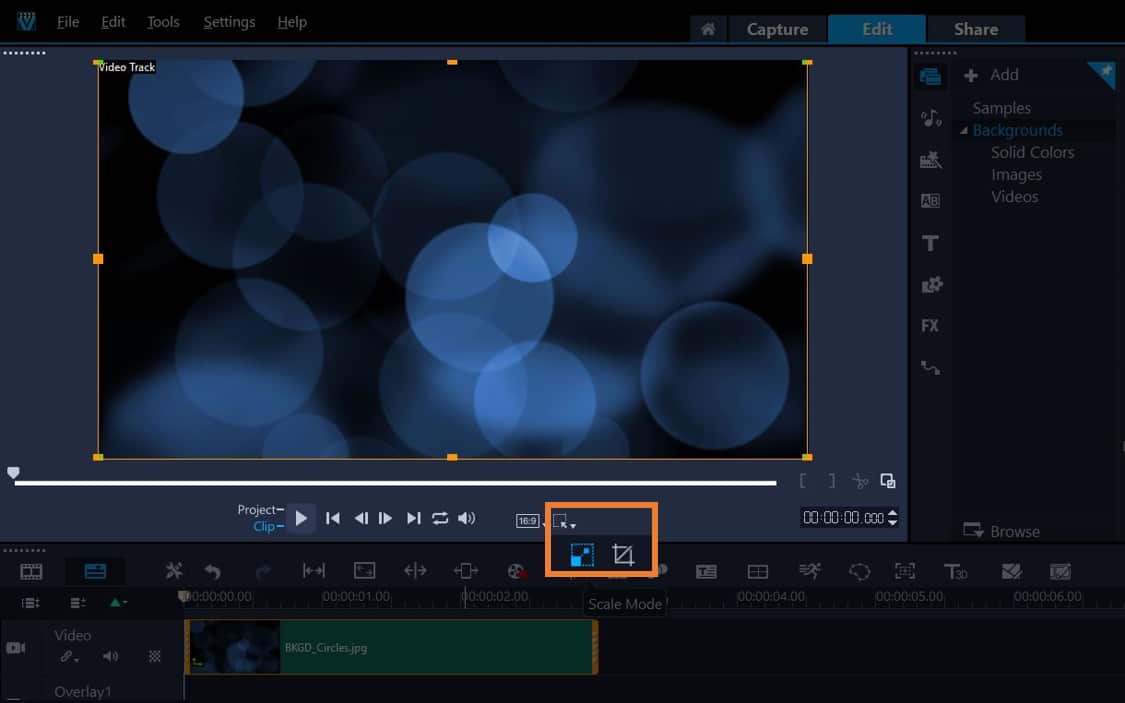Viewport: 1125px width, 703px height.
Task: Open customize toolbar tools icon
Action: tap(174, 571)
